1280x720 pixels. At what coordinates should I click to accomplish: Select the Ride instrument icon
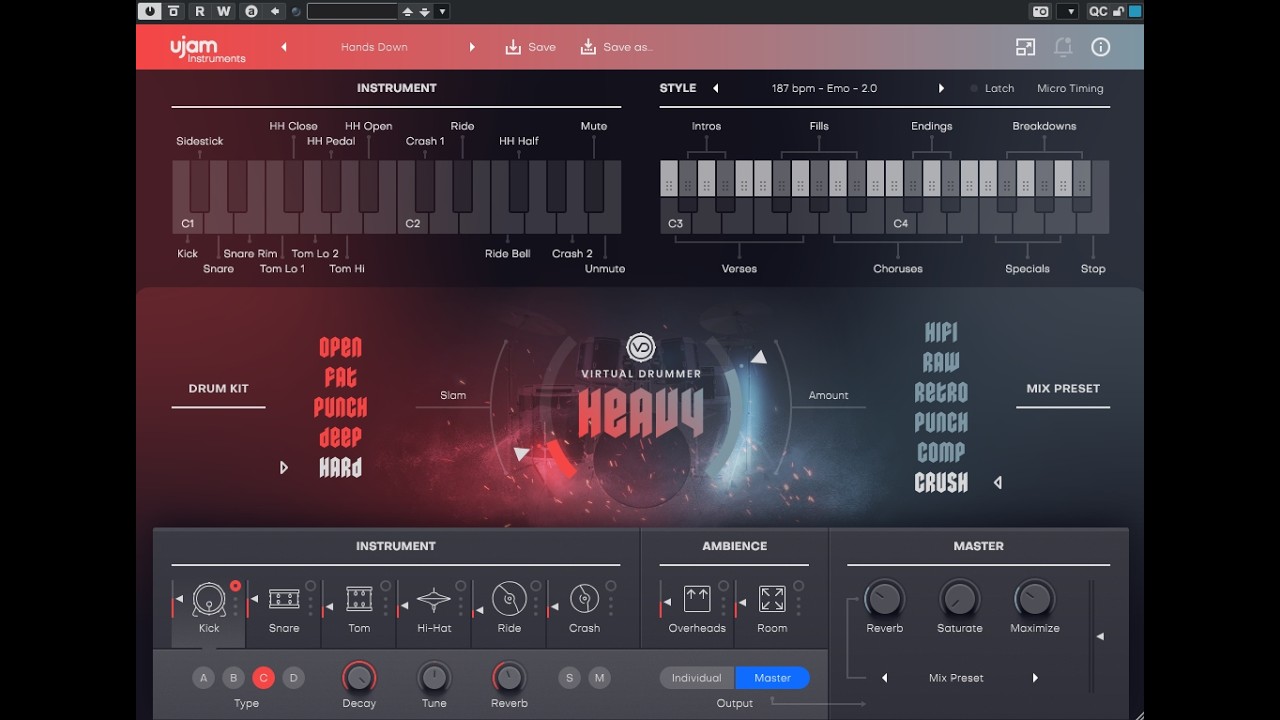click(509, 599)
